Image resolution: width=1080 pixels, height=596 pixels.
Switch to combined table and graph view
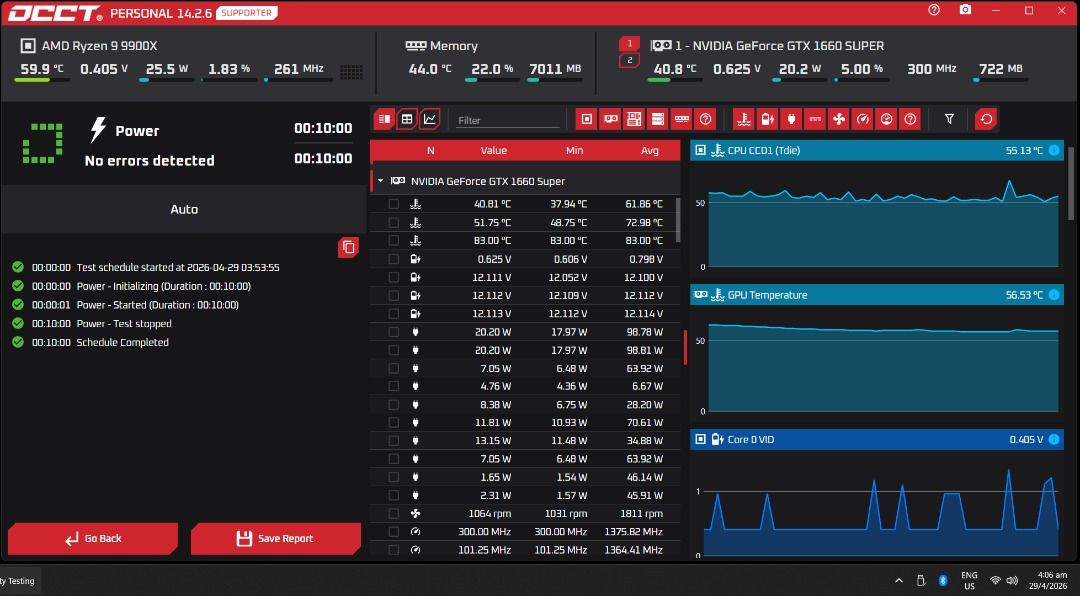tap(384, 119)
